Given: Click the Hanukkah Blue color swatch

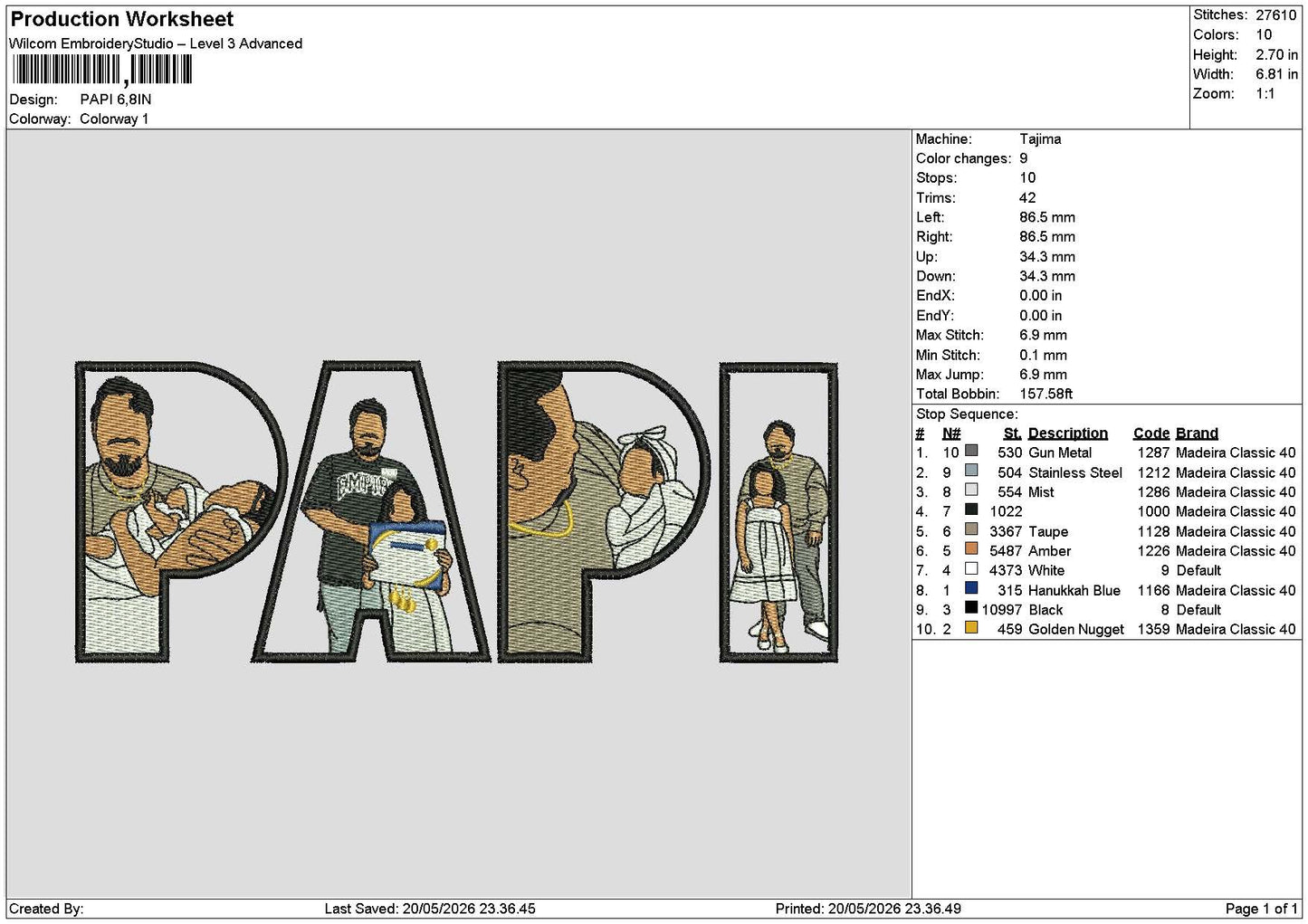Looking at the screenshot, I should pos(971,588).
